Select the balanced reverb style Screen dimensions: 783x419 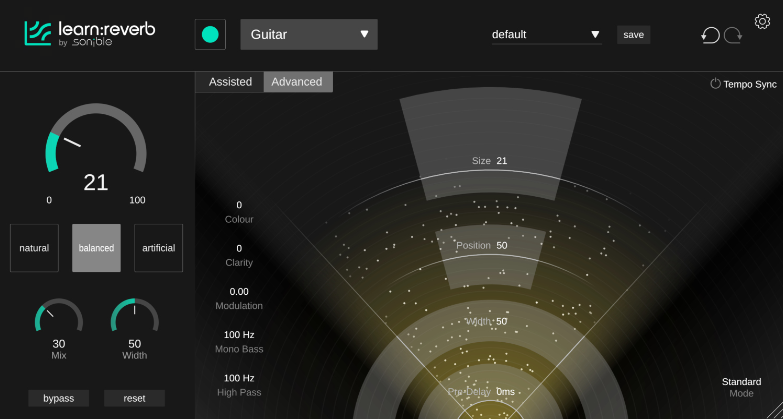96,248
